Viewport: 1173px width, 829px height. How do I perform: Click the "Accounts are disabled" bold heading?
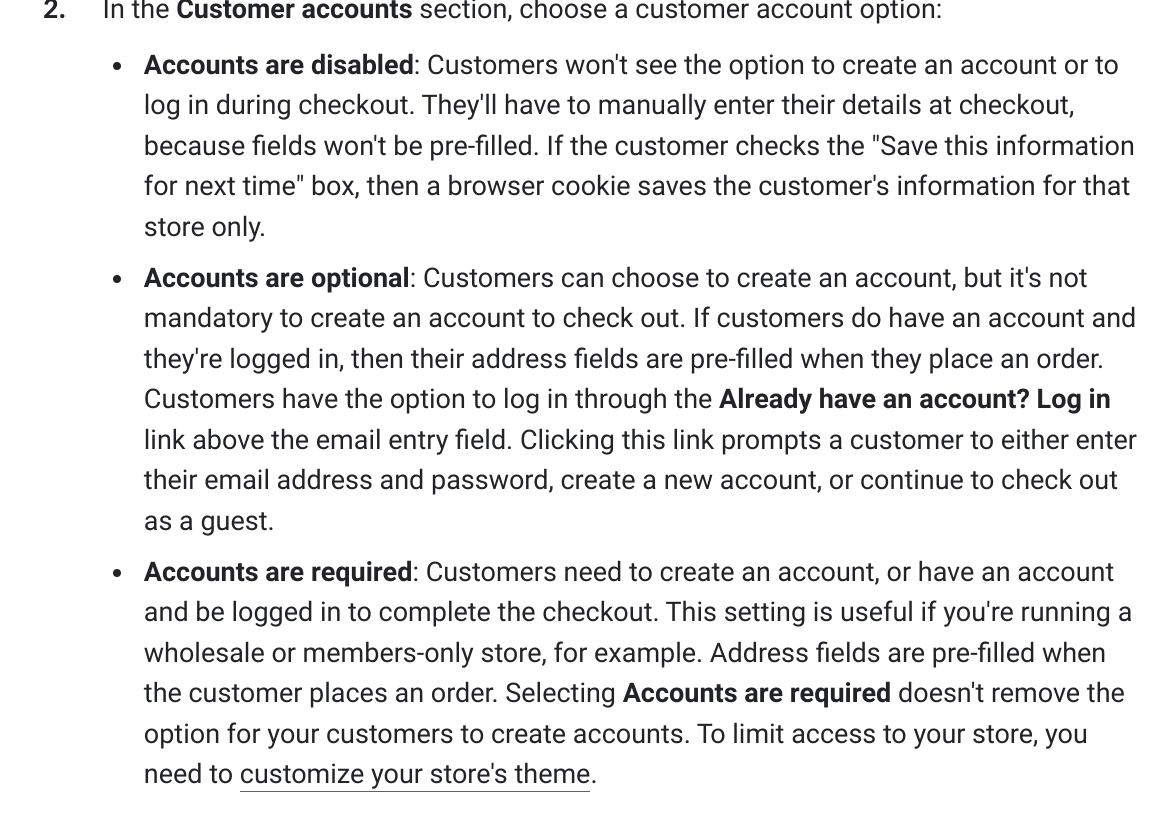278,66
